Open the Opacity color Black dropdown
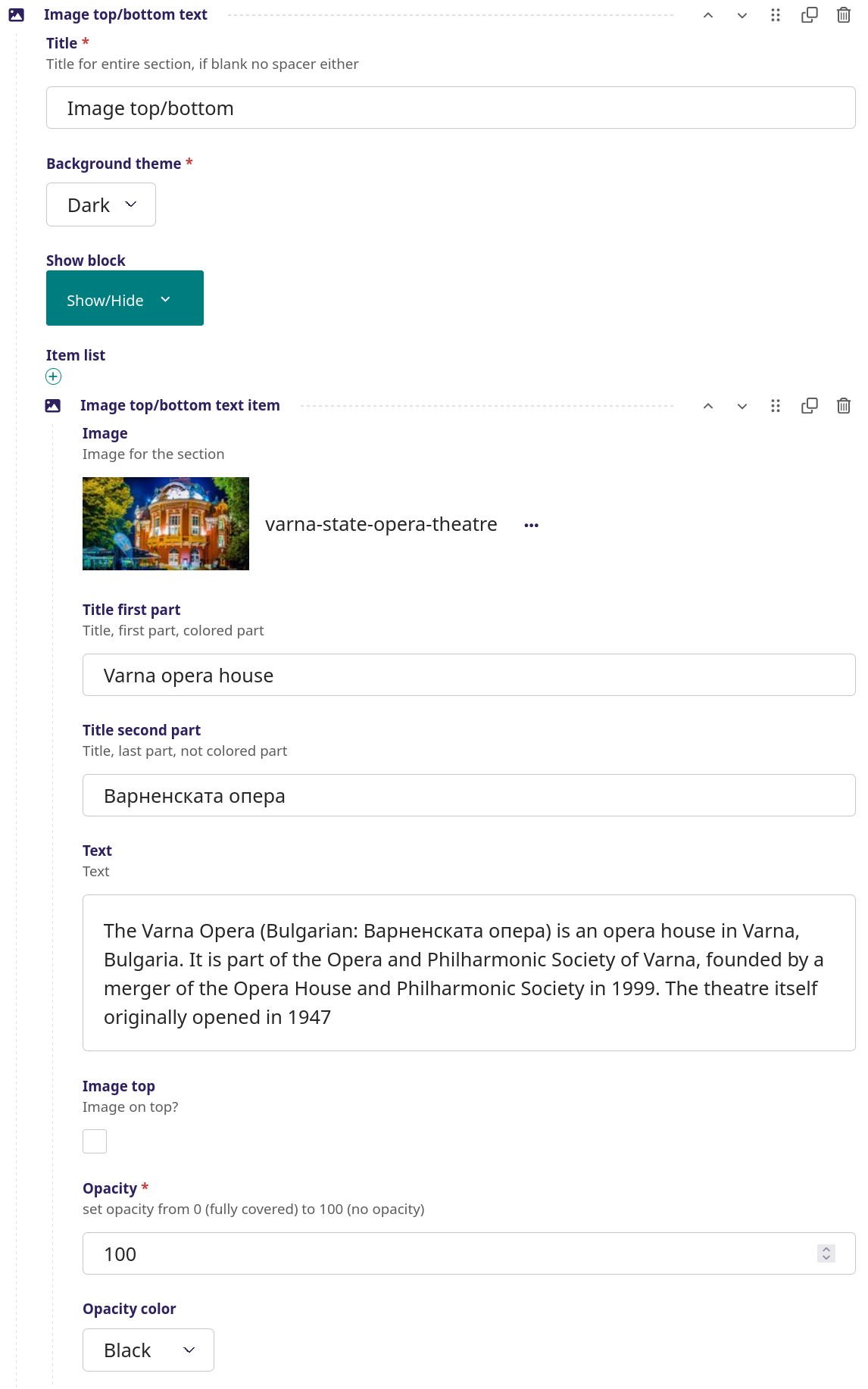 coord(148,1350)
